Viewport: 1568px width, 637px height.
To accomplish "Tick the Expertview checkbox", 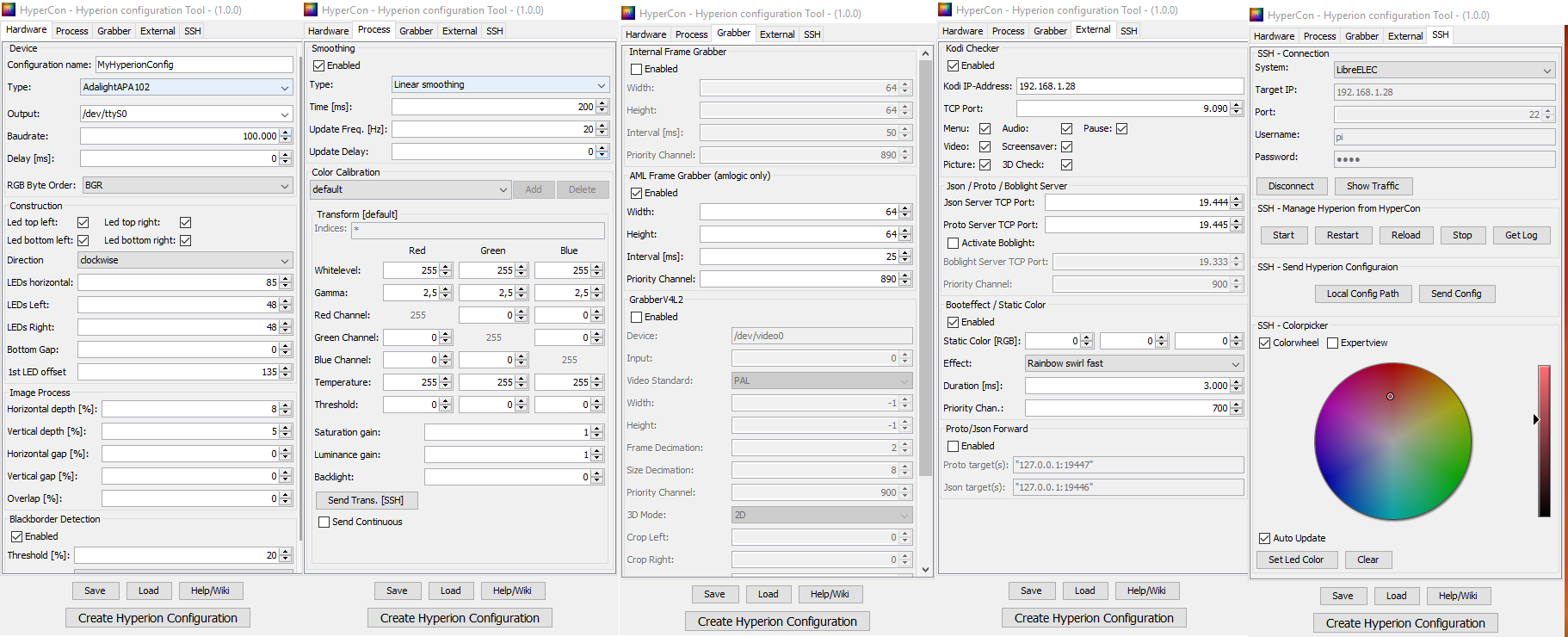I will coord(1332,343).
